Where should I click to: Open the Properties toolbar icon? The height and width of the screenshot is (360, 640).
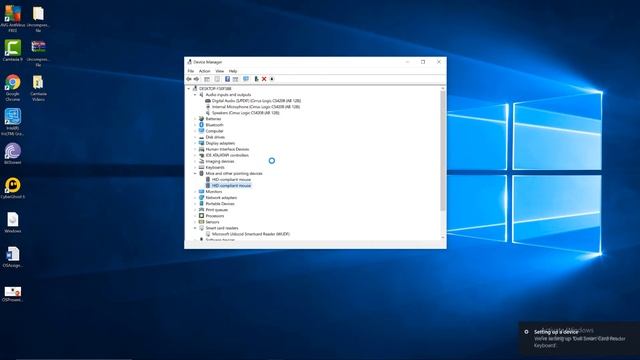pos(217,79)
